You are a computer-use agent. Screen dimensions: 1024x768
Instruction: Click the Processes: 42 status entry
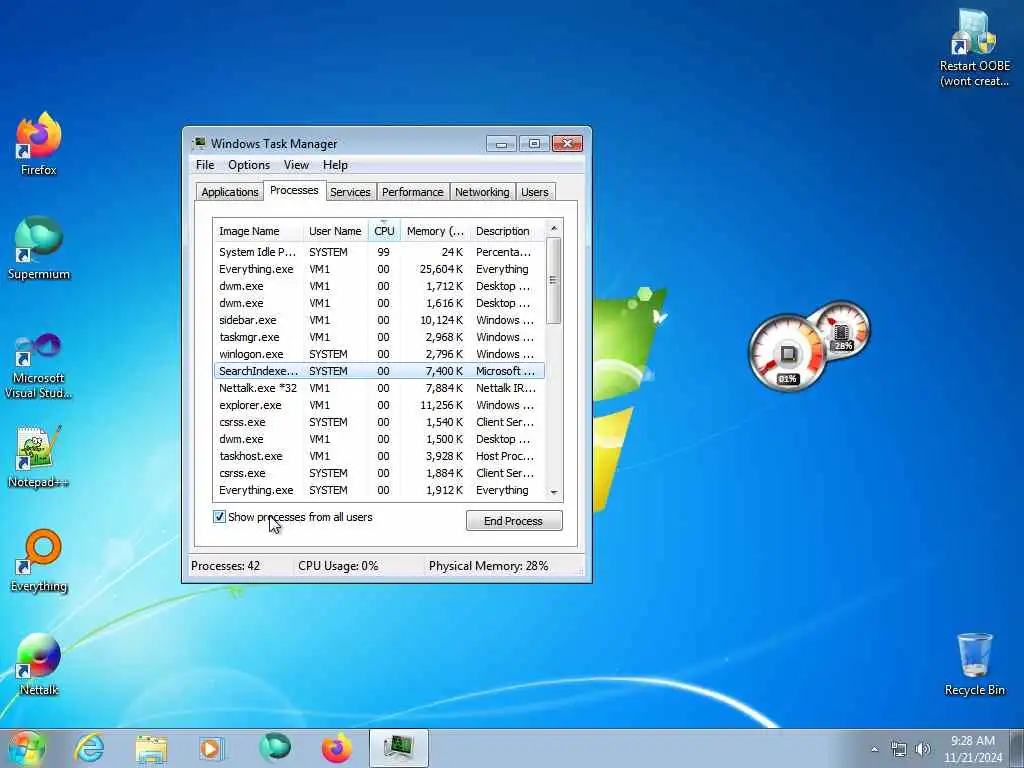[x=225, y=566]
